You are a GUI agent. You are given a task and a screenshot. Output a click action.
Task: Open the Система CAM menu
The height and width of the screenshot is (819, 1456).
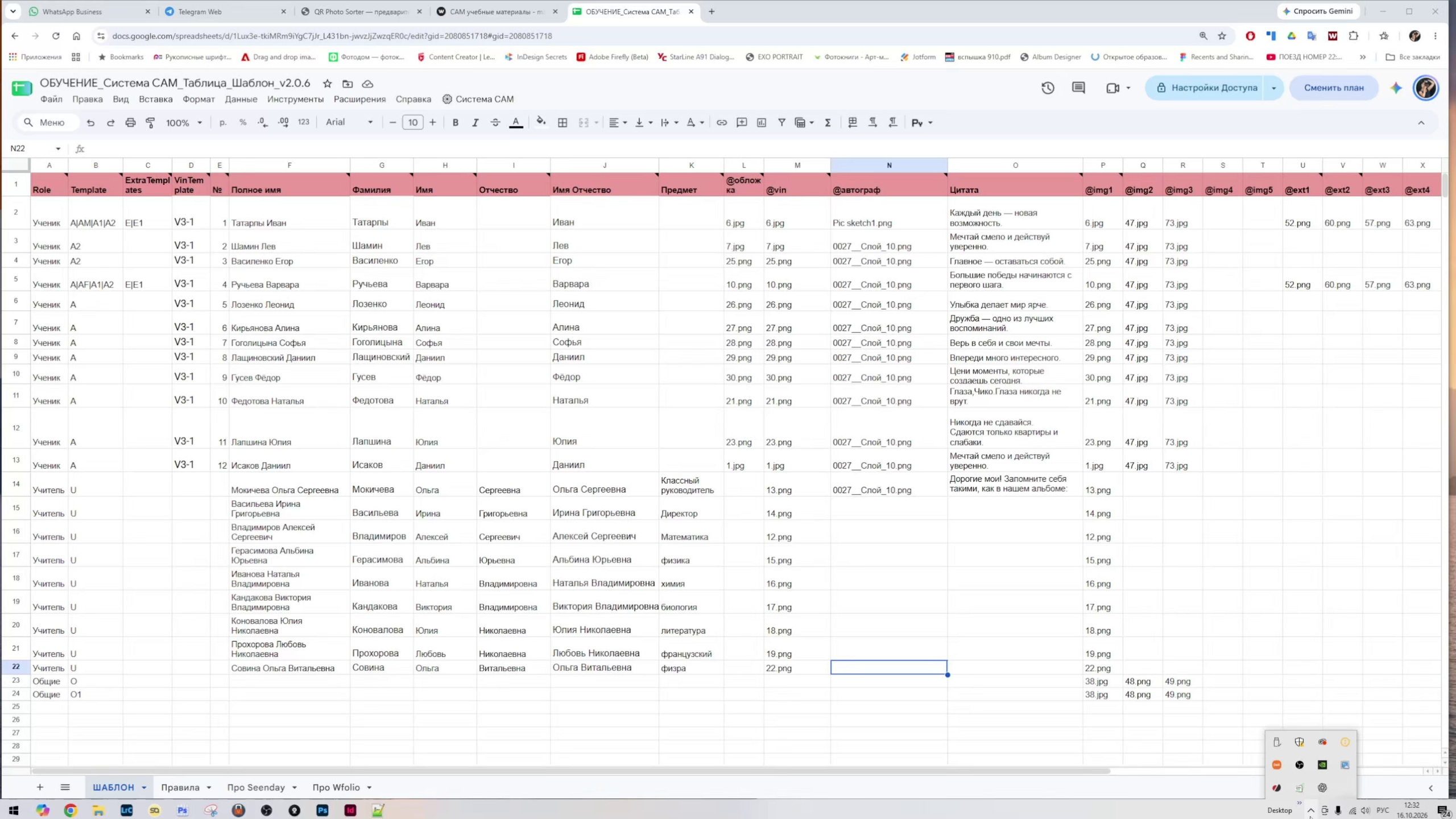pos(478,99)
